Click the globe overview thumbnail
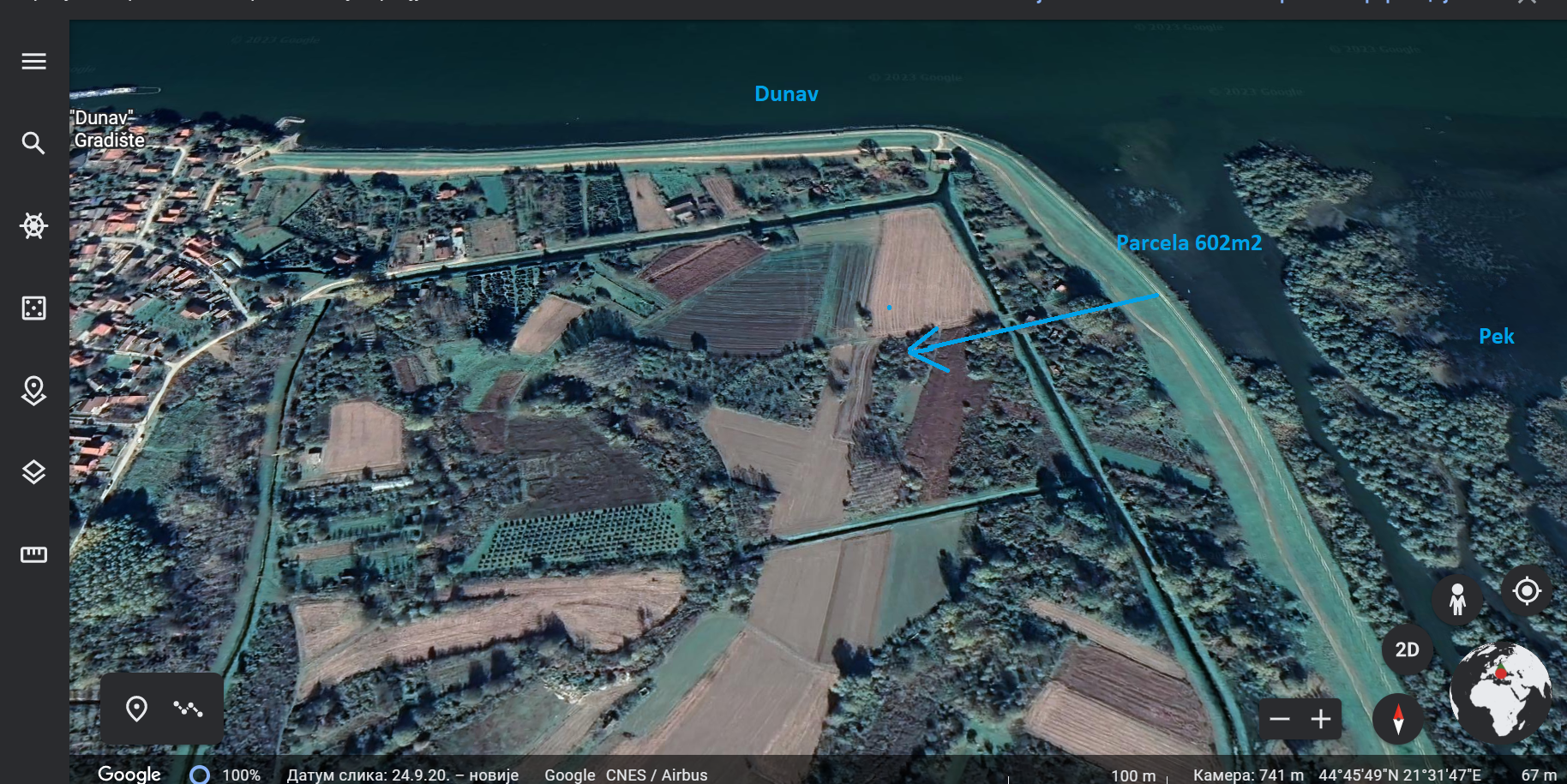Image resolution: width=1567 pixels, height=784 pixels. (x=1500, y=692)
